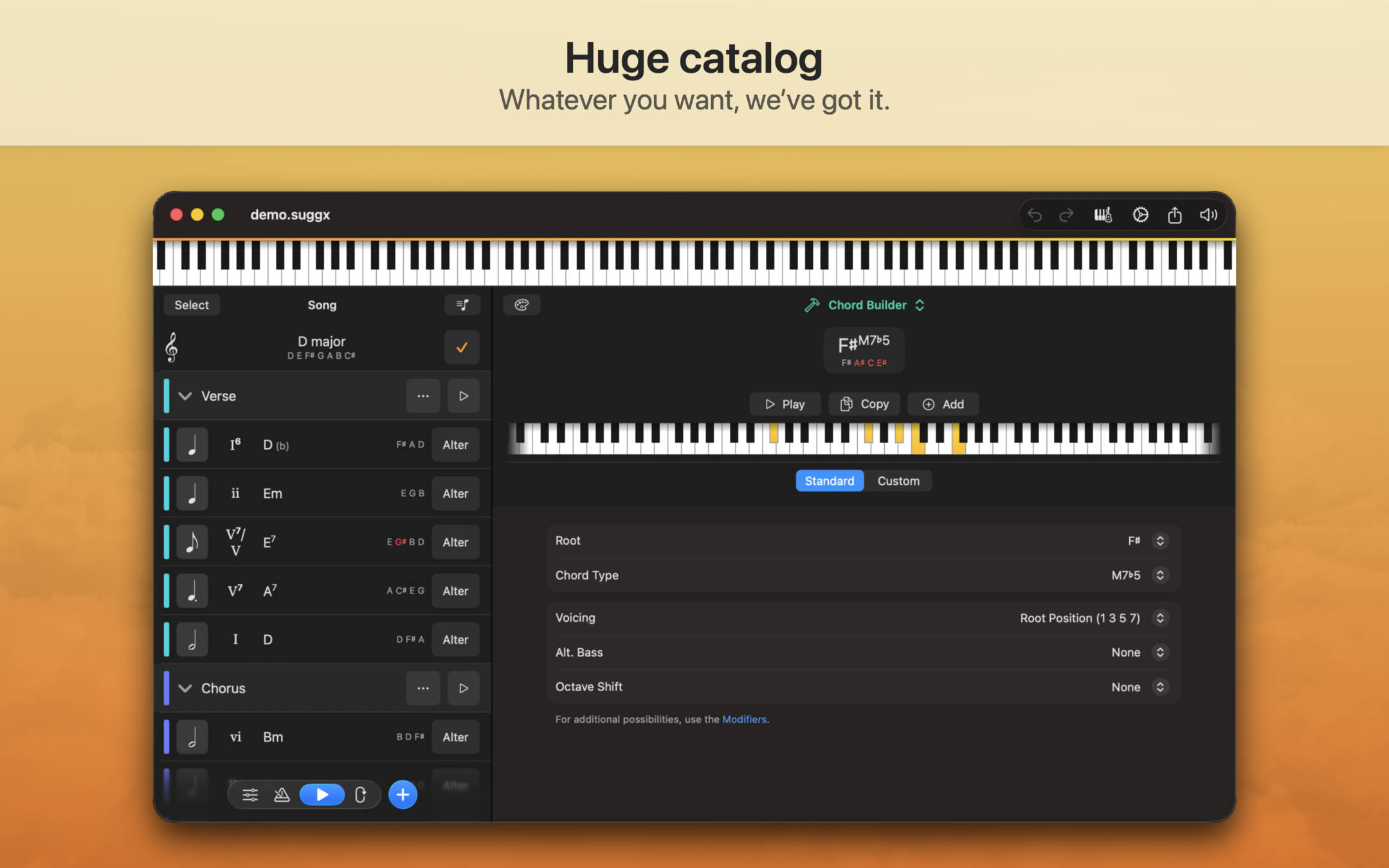Click the quarter note icon on D (b) row
1389x868 pixels.
(192, 445)
